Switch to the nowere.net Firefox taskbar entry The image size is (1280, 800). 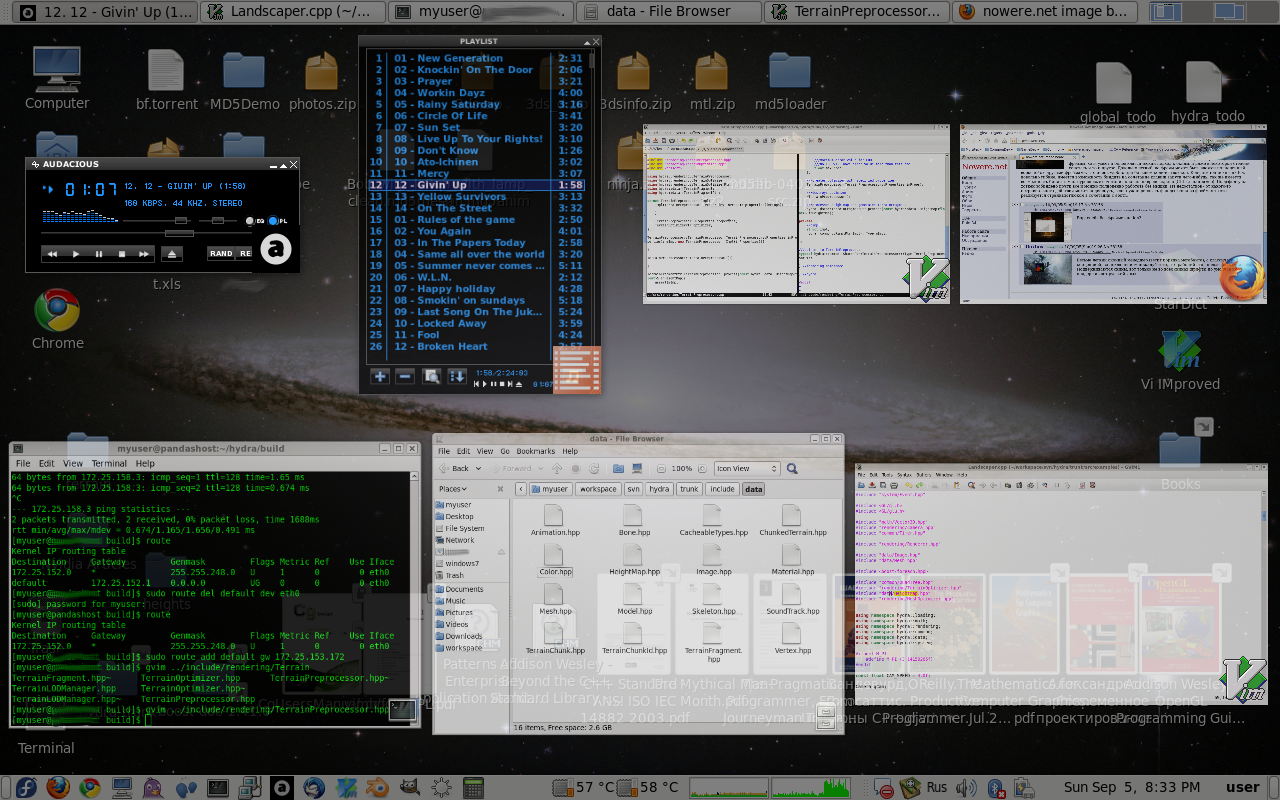pyautogui.click(x=1046, y=12)
